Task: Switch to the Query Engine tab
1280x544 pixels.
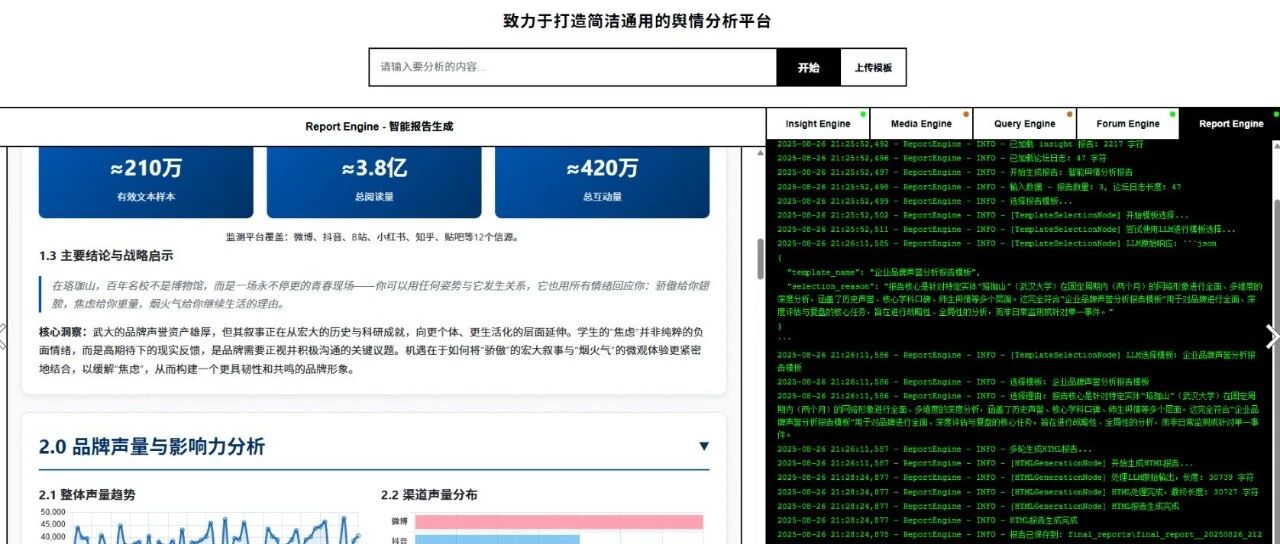Action: (1024, 124)
